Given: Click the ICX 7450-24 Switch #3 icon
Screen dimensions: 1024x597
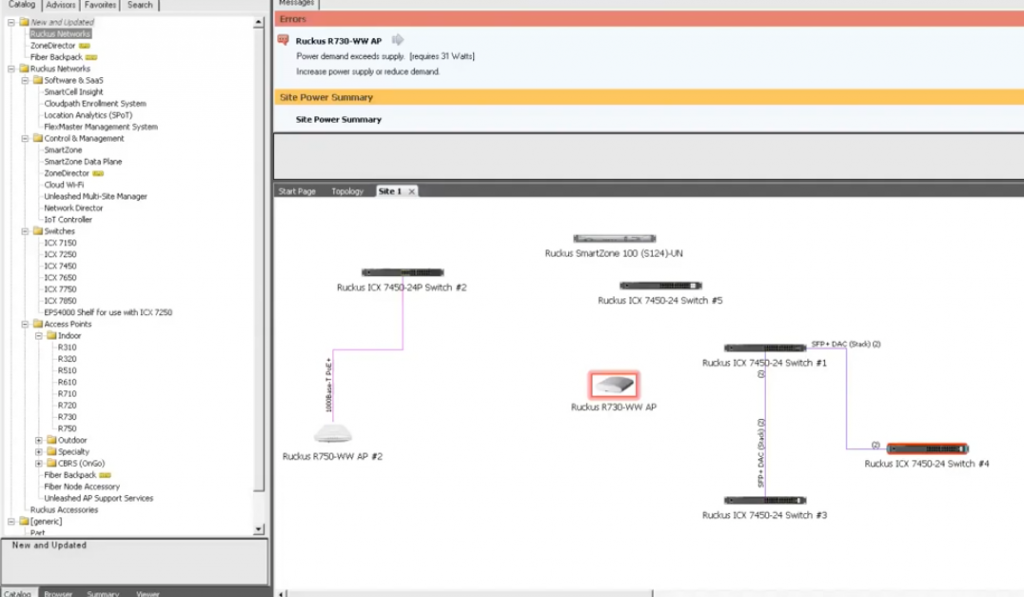Looking at the screenshot, I should (x=765, y=500).
